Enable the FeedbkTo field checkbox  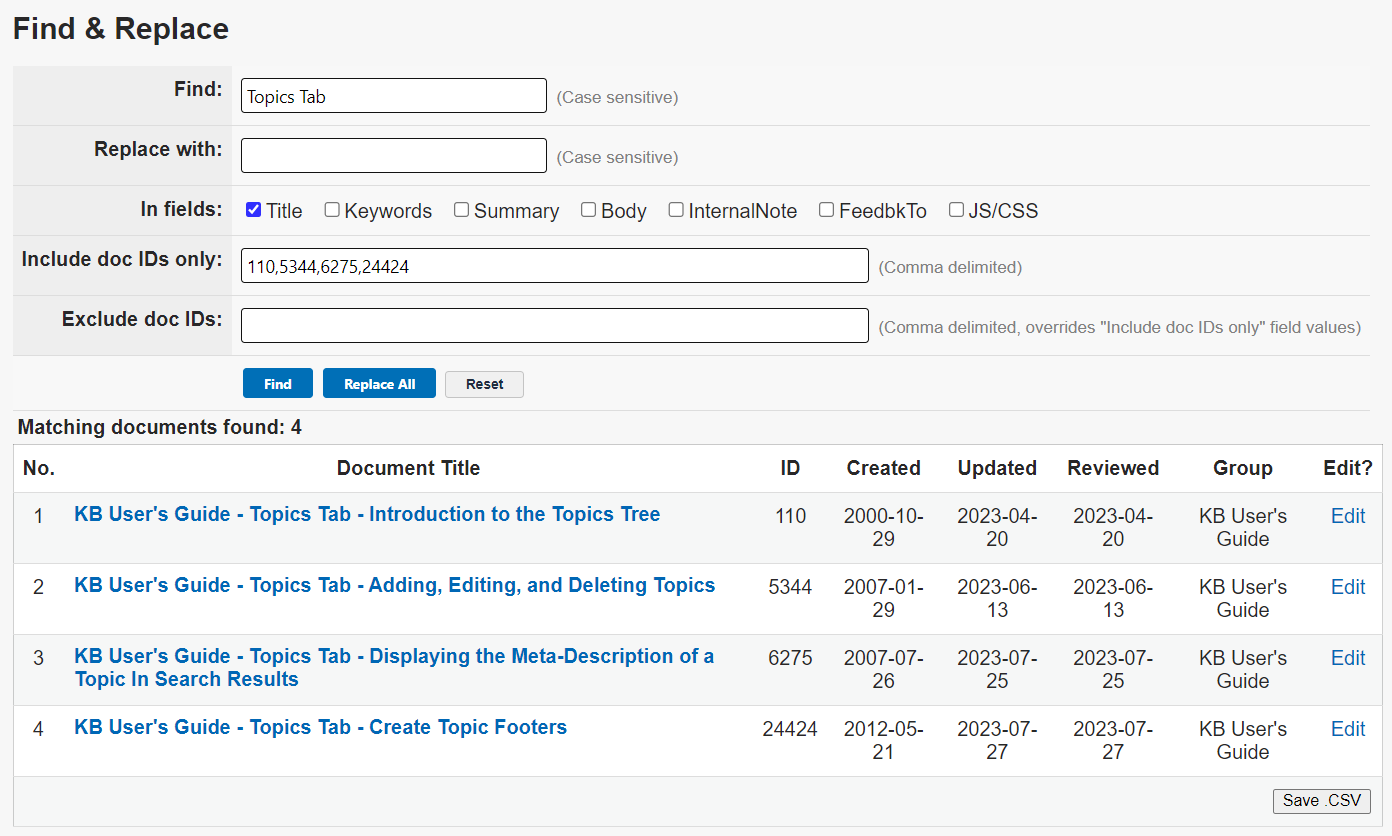point(826,210)
